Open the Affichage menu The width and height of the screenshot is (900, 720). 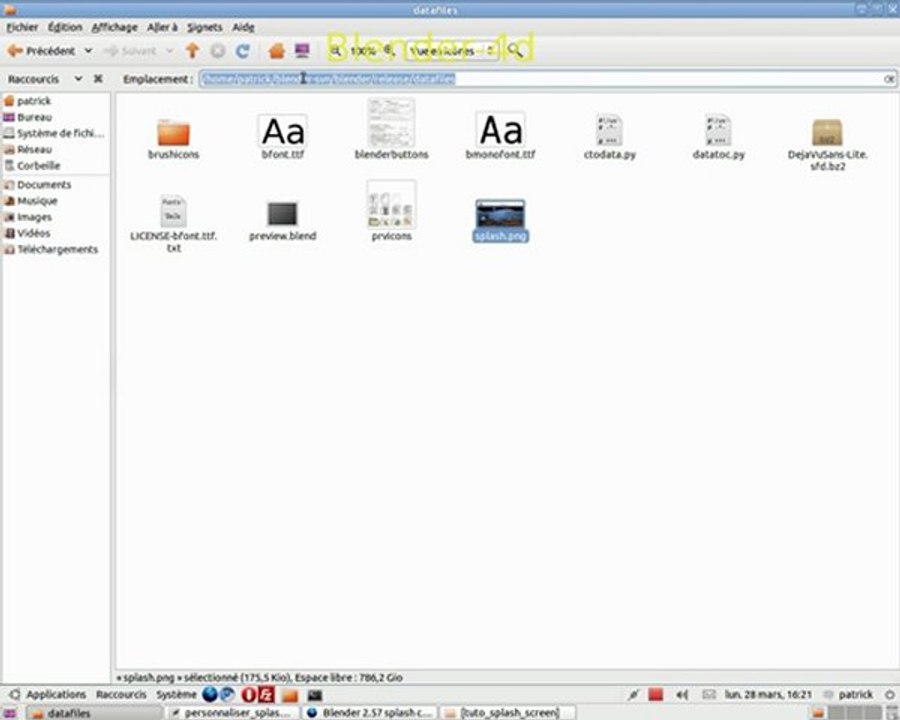point(114,27)
